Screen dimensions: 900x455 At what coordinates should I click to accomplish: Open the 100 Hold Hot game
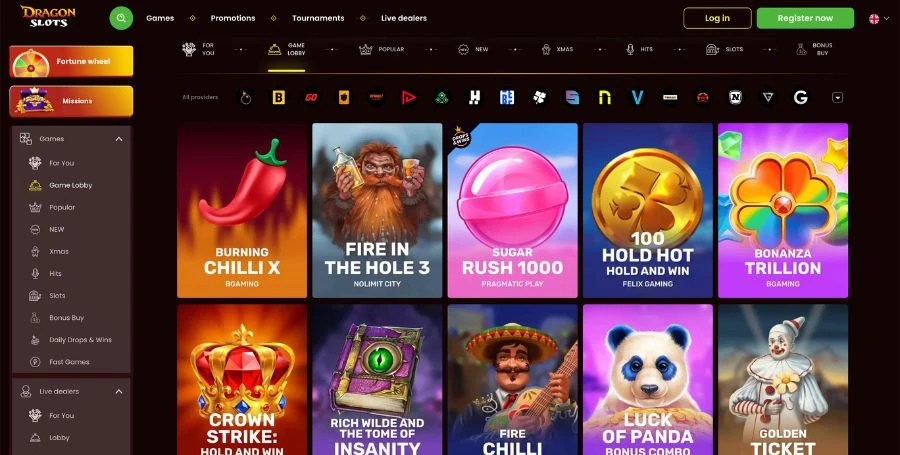(647, 211)
